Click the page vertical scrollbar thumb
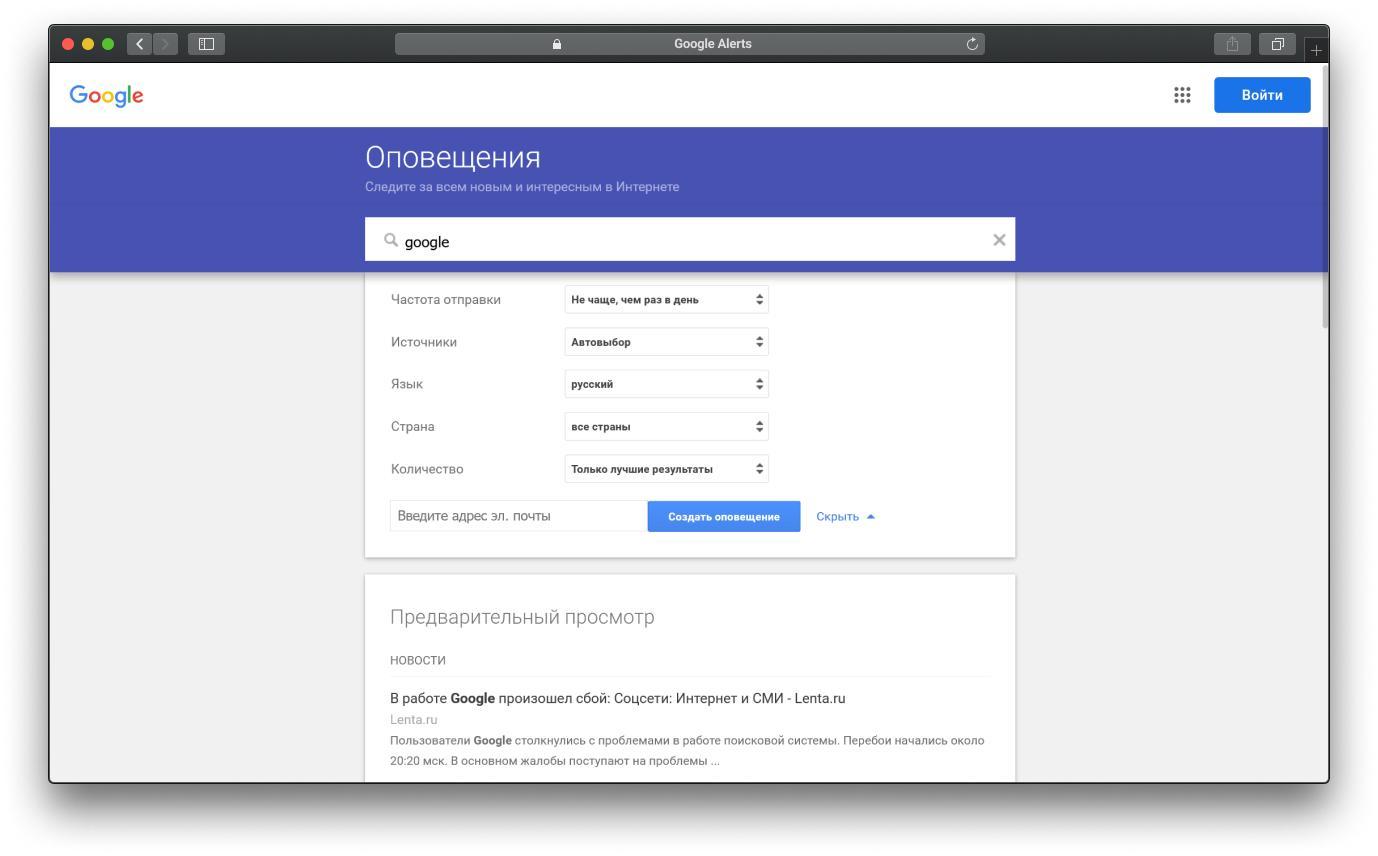Image resolution: width=1378 pixels, height=856 pixels. pos(1325,198)
